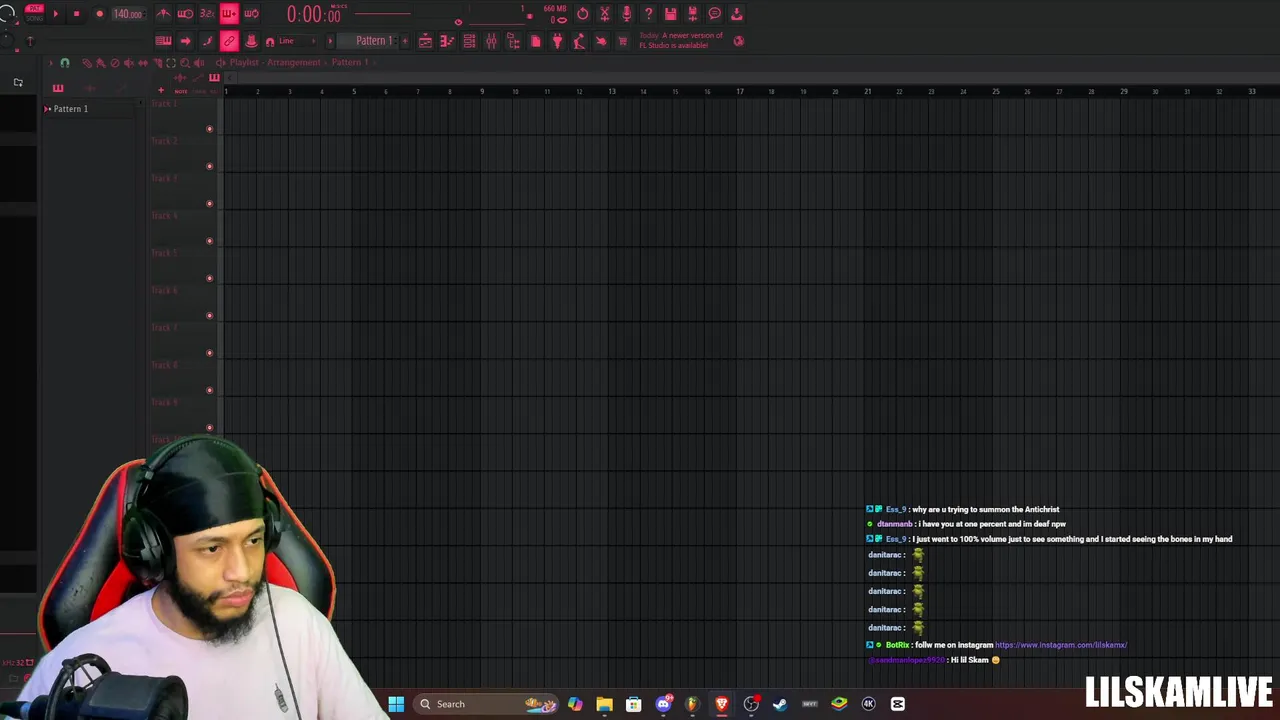The image size is (1280, 720).
Task: Select the playlist Draw pencil tool
Action: click(87, 63)
